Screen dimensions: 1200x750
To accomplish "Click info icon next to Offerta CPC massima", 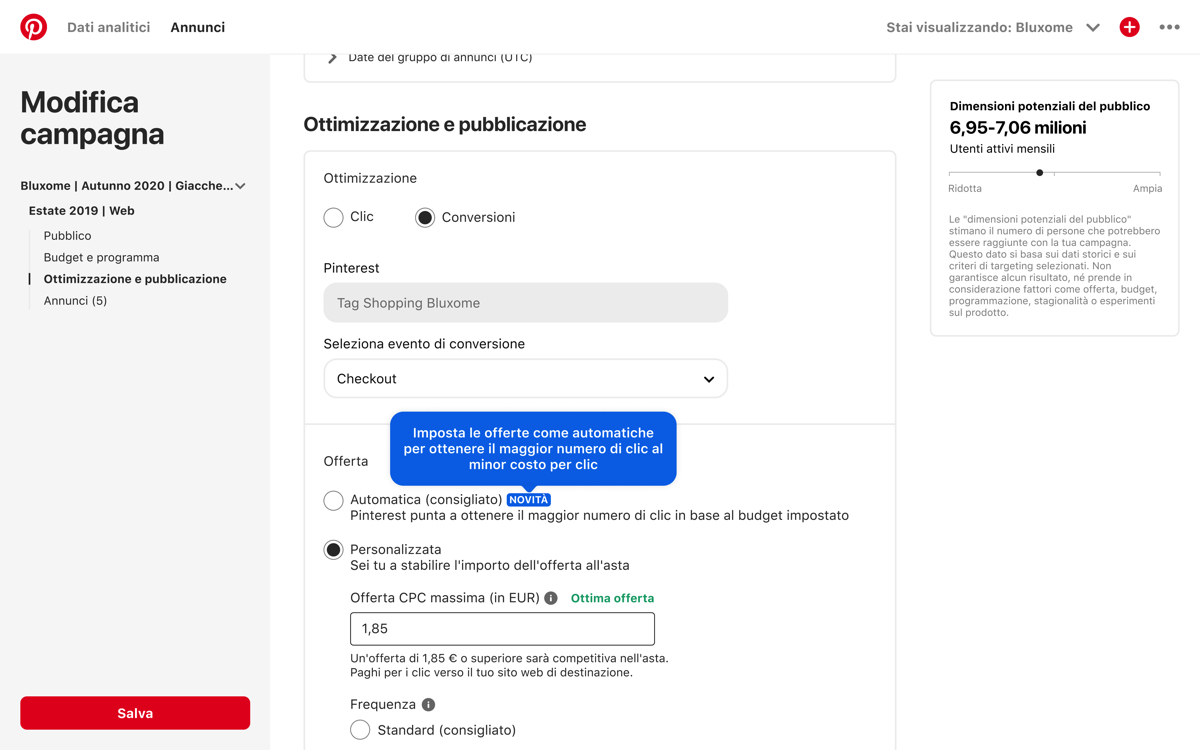I will pos(551,598).
